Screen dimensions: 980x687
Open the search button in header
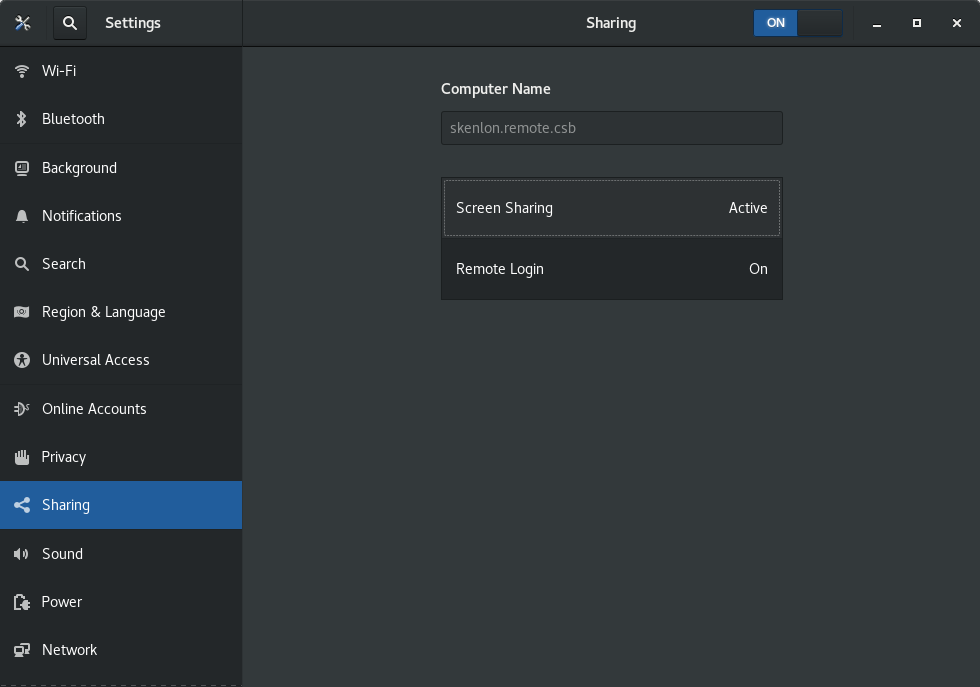pyautogui.click(x=69, y=23)
